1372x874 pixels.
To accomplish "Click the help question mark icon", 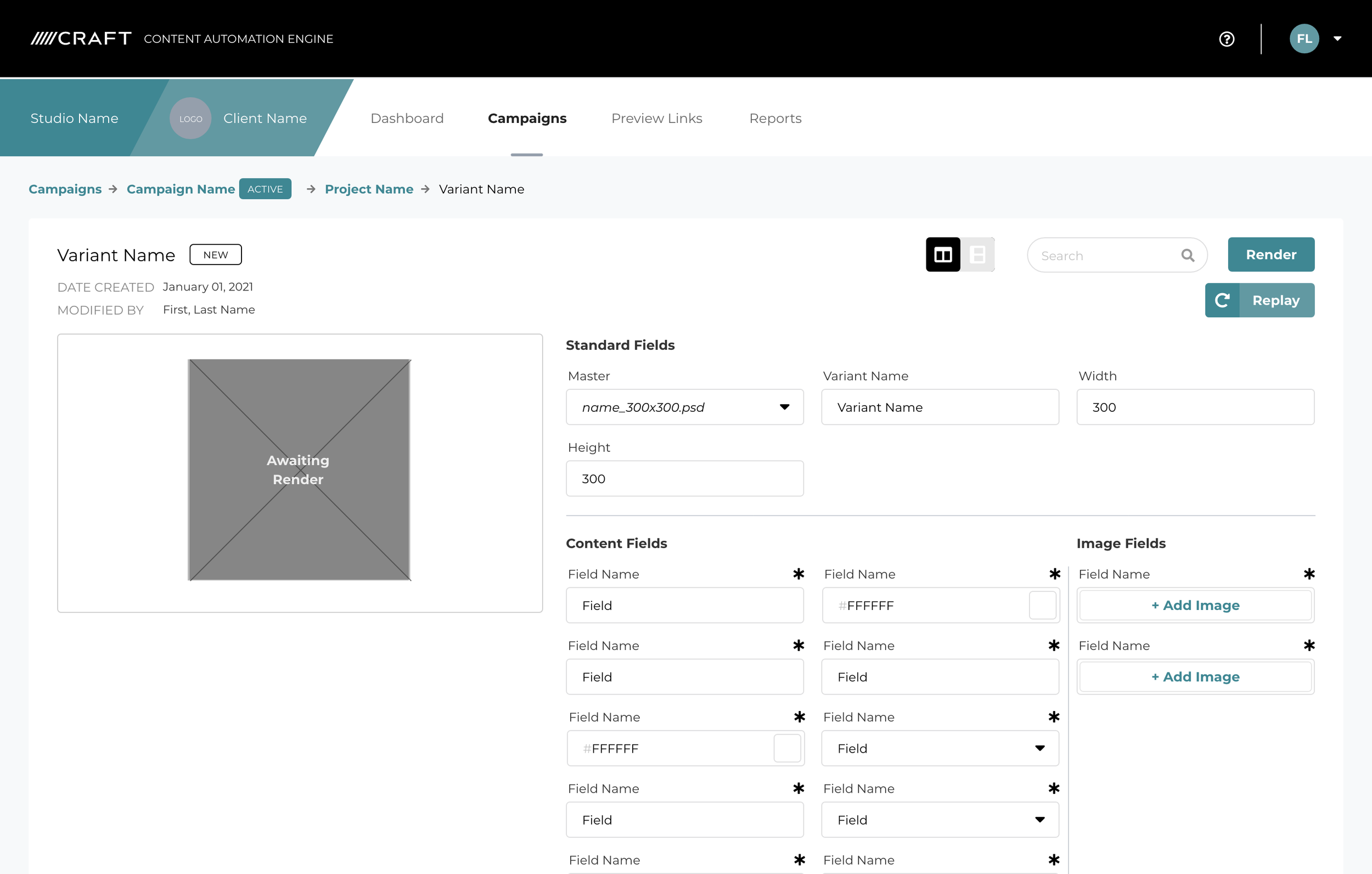I will (1226, 39).
